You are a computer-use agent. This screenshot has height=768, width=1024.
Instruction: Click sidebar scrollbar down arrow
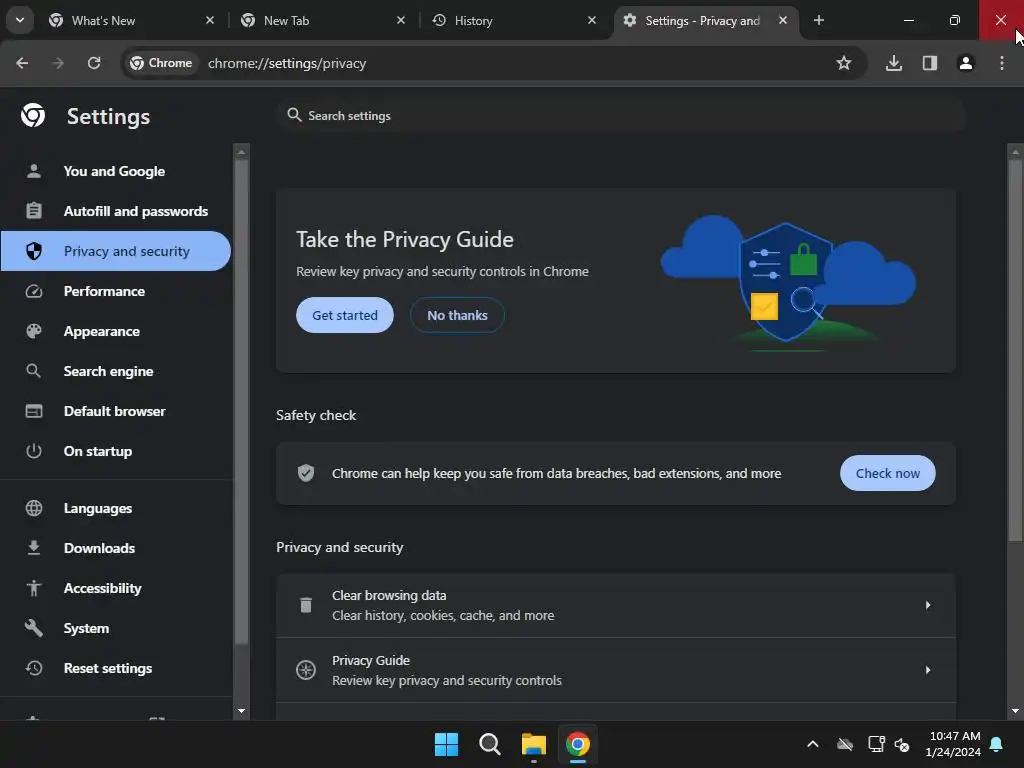pos(242,711)
